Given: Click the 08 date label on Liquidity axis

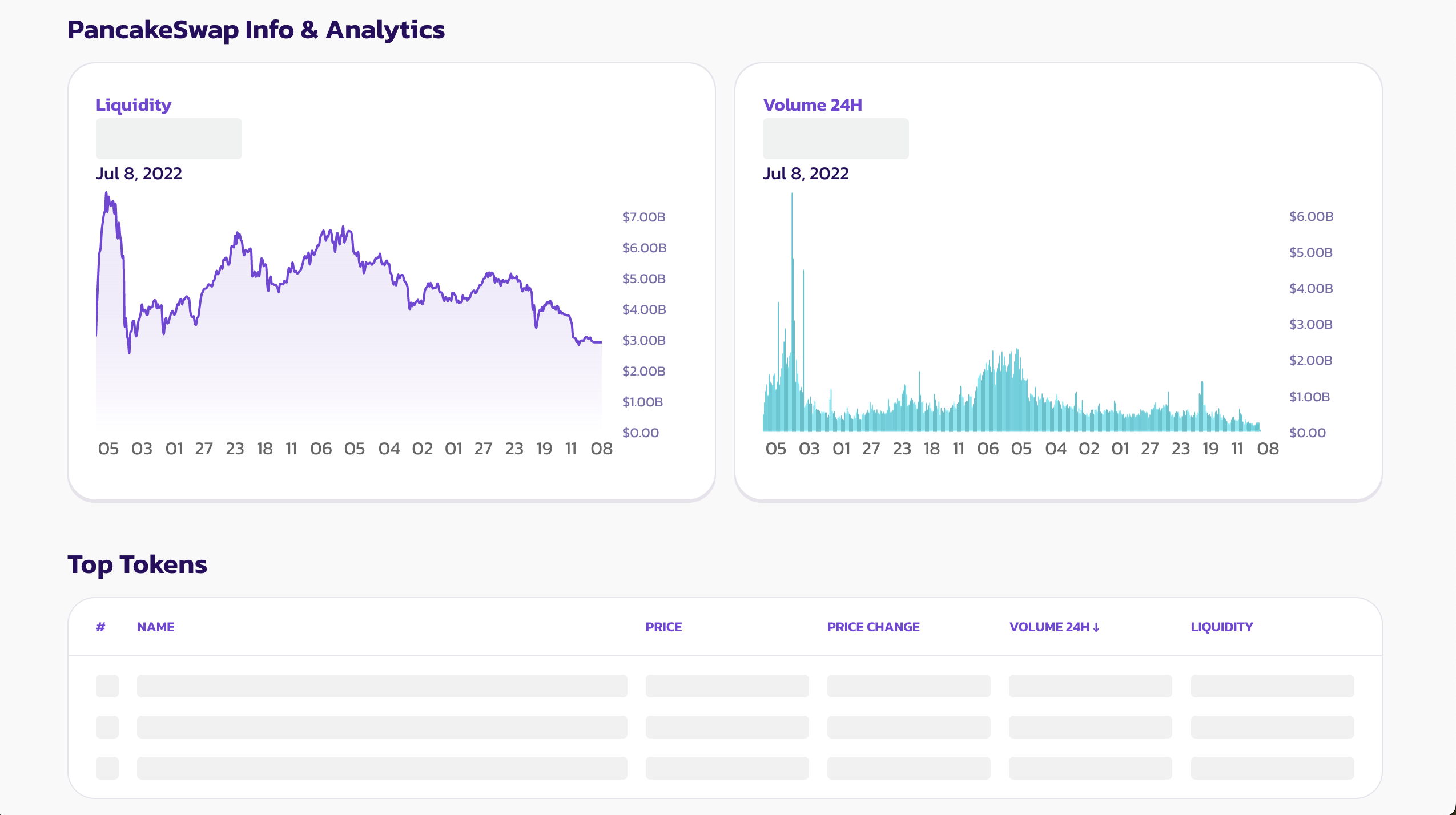Looking at the screenshot, I should [601, 449].
